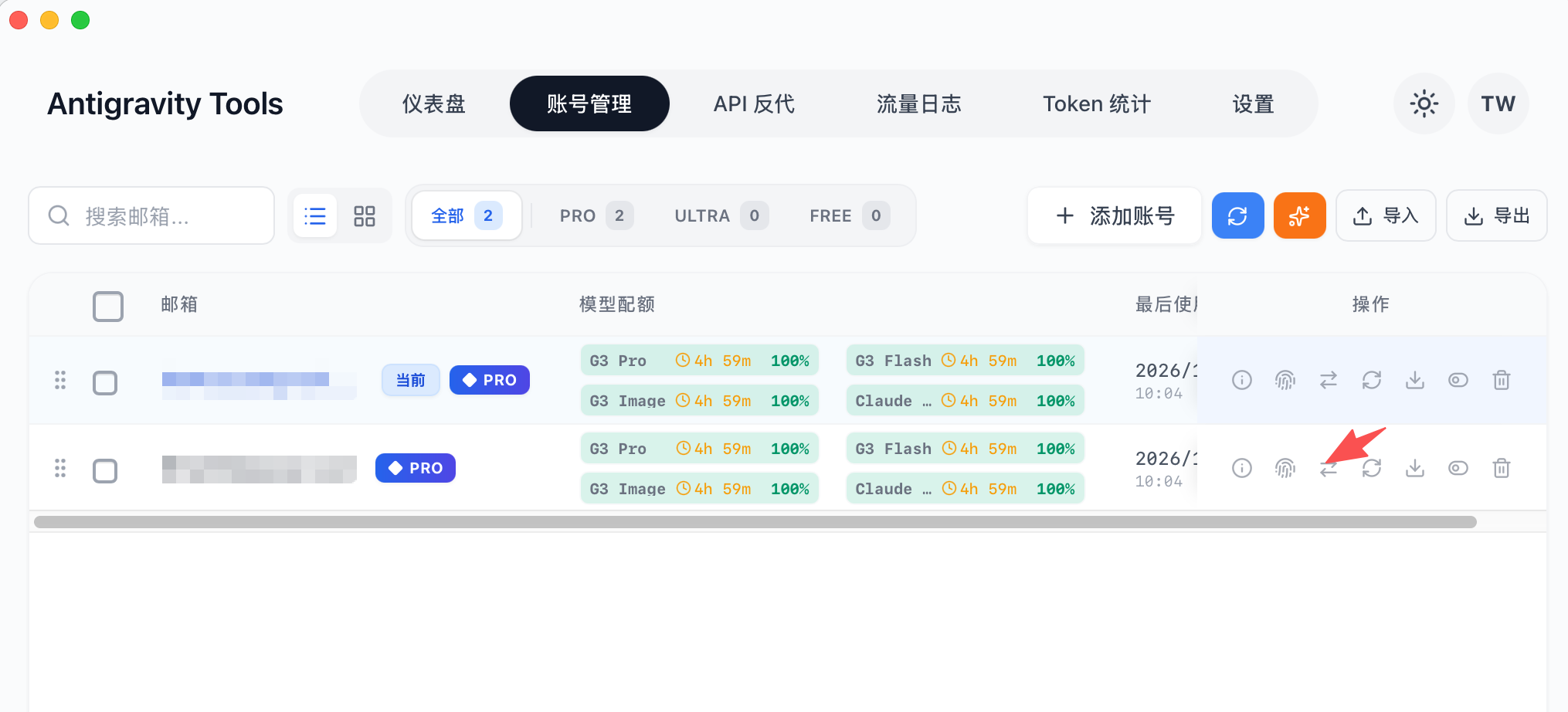Image resolution: width=1568 pixels, height=712 pixels.
Task: Download export icon on the second account row
Action: pos(1415,468)
